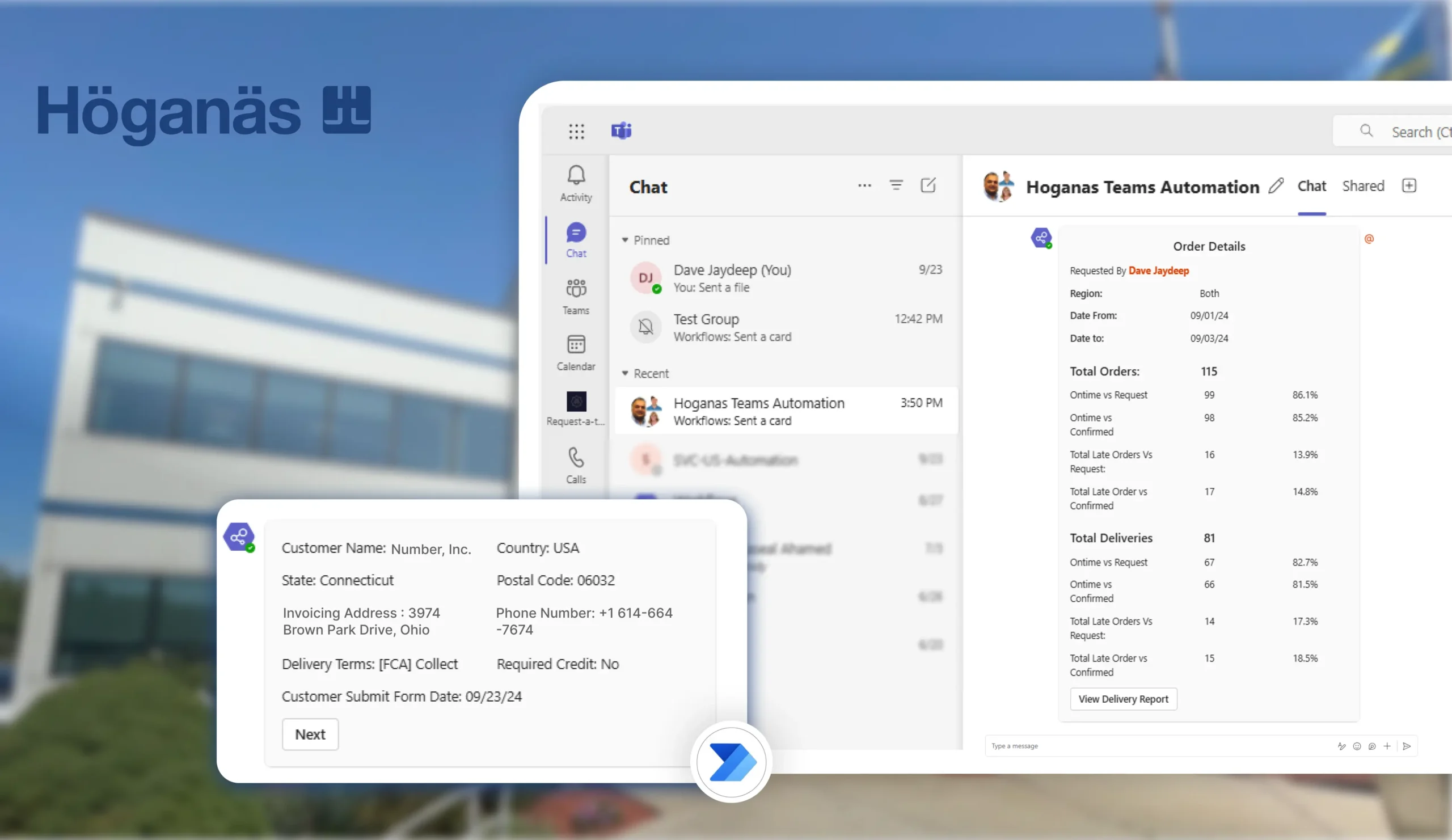Click the Next button on customer card
The width and height of the screenshot is (1452, 840).
pos(310,734)
